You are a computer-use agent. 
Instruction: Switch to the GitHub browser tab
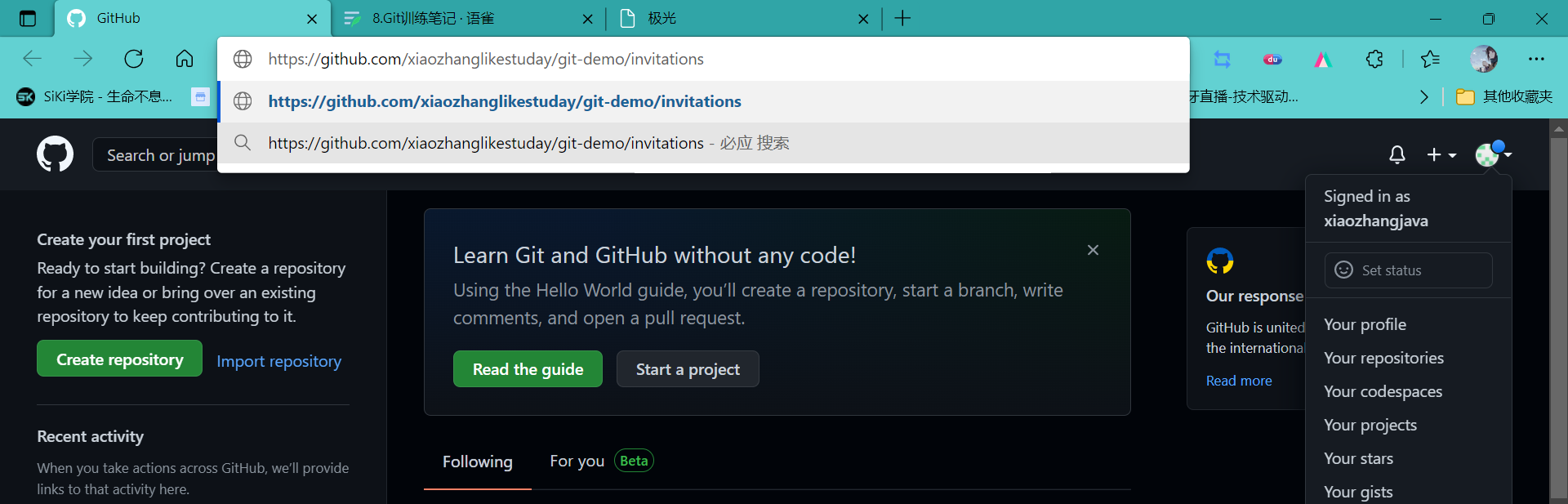(x=192, y=18)
